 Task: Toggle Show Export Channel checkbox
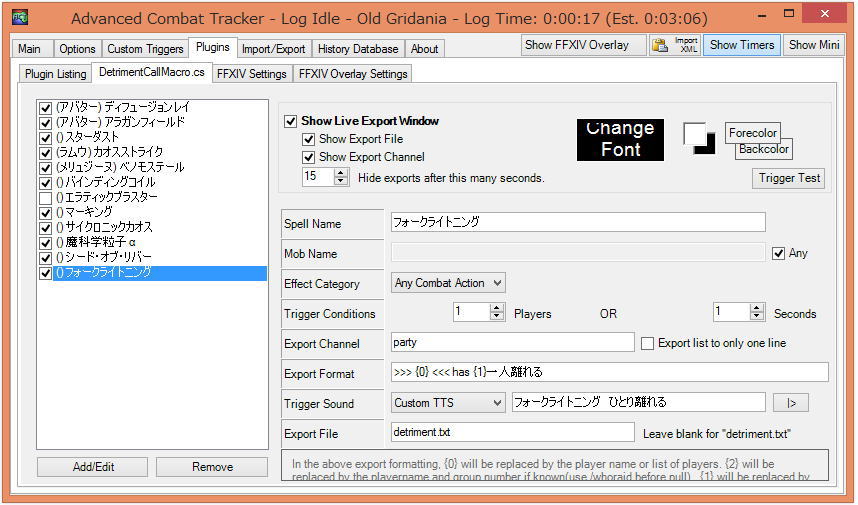309,157
